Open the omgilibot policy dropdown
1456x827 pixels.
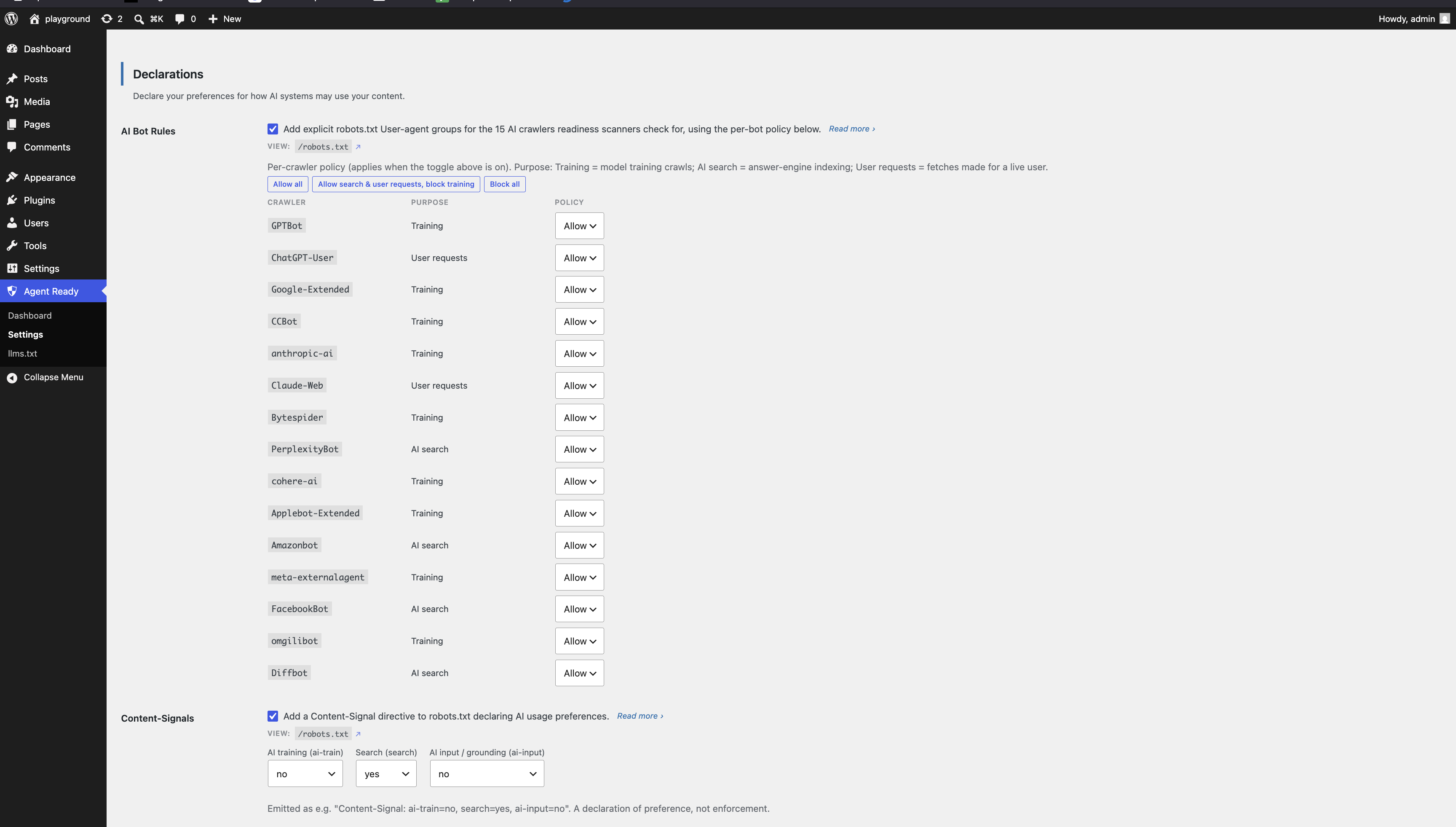(580, 641)
